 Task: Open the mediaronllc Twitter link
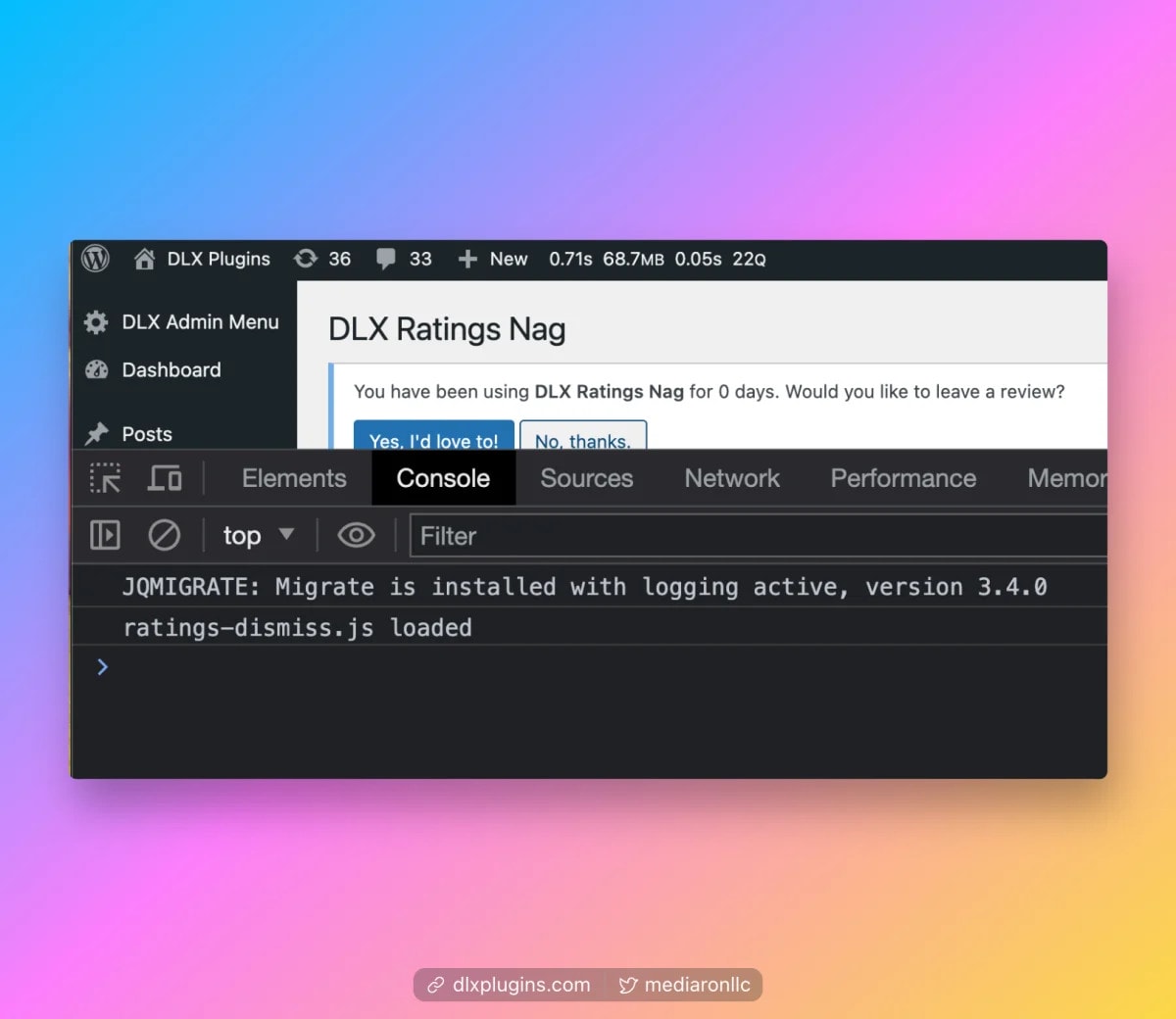684,985
